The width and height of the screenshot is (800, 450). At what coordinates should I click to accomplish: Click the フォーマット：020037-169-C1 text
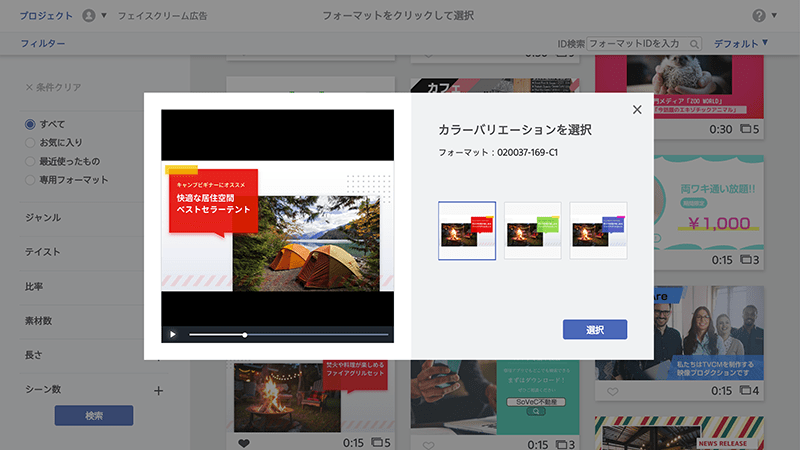[498, 153]
